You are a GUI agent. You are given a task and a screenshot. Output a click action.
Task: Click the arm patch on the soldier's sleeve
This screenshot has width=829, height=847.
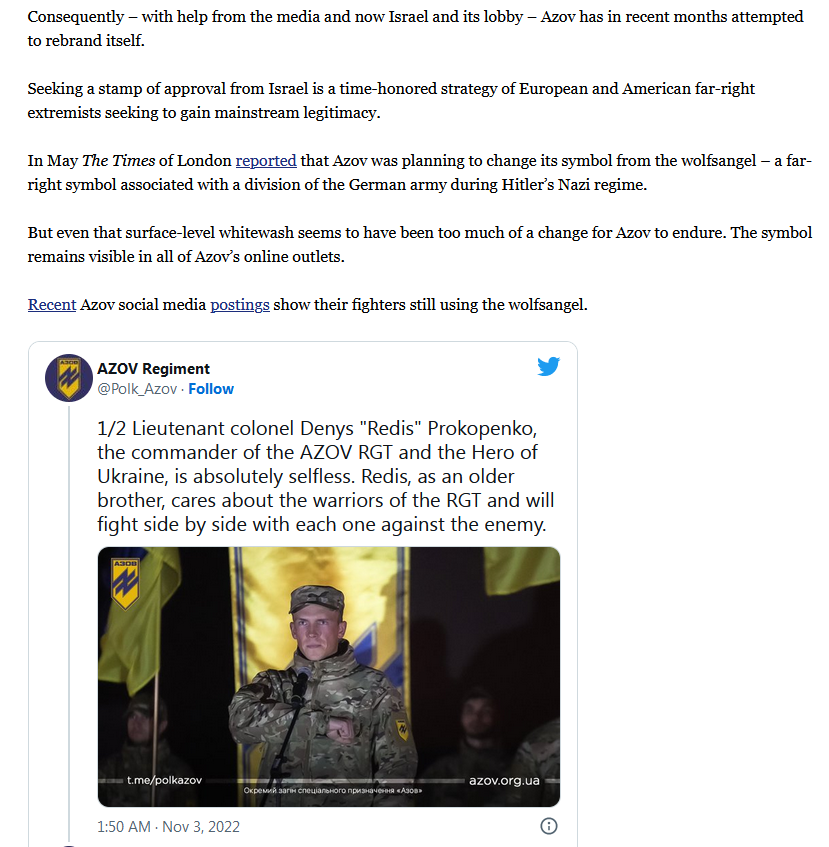(402, 729)
